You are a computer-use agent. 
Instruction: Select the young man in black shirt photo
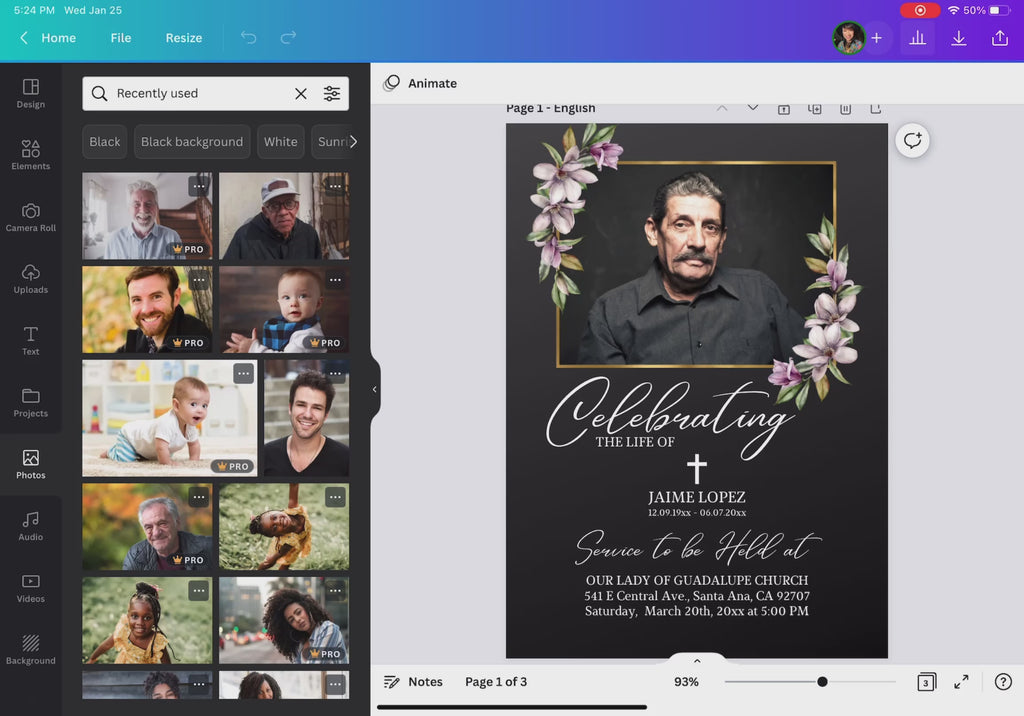coord(306,418)
